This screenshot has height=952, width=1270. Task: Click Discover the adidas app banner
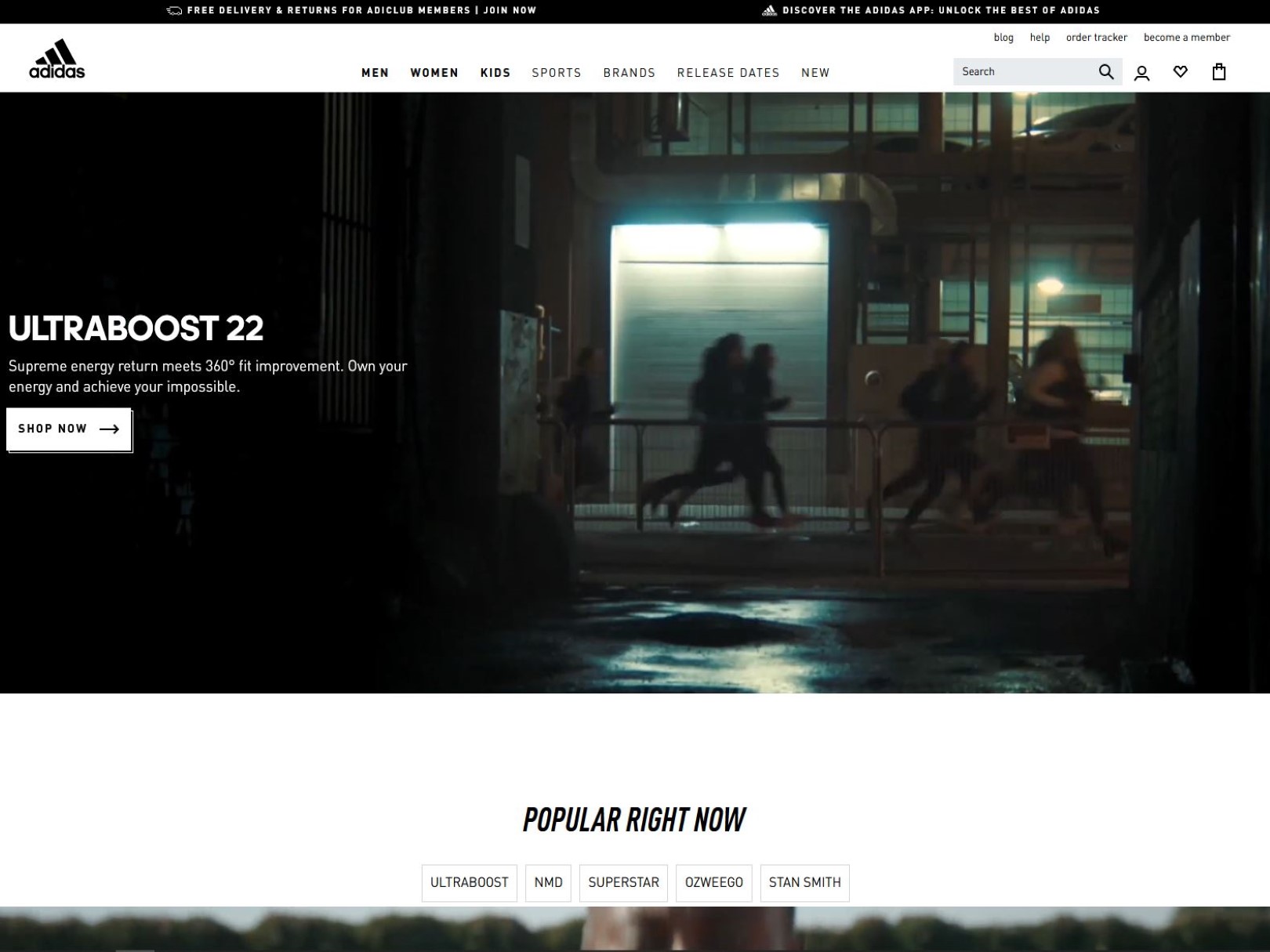[x=931, y=11]
